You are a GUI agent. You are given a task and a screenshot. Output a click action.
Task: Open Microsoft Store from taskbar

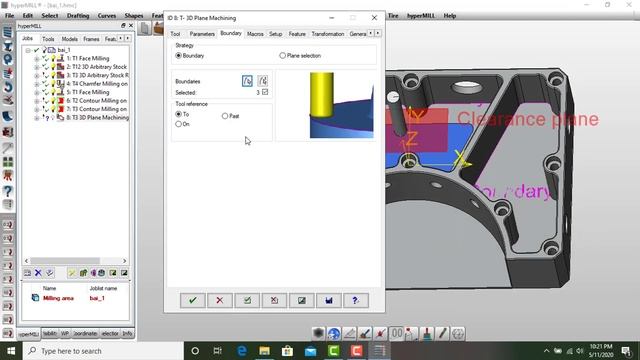coord(287,351)
